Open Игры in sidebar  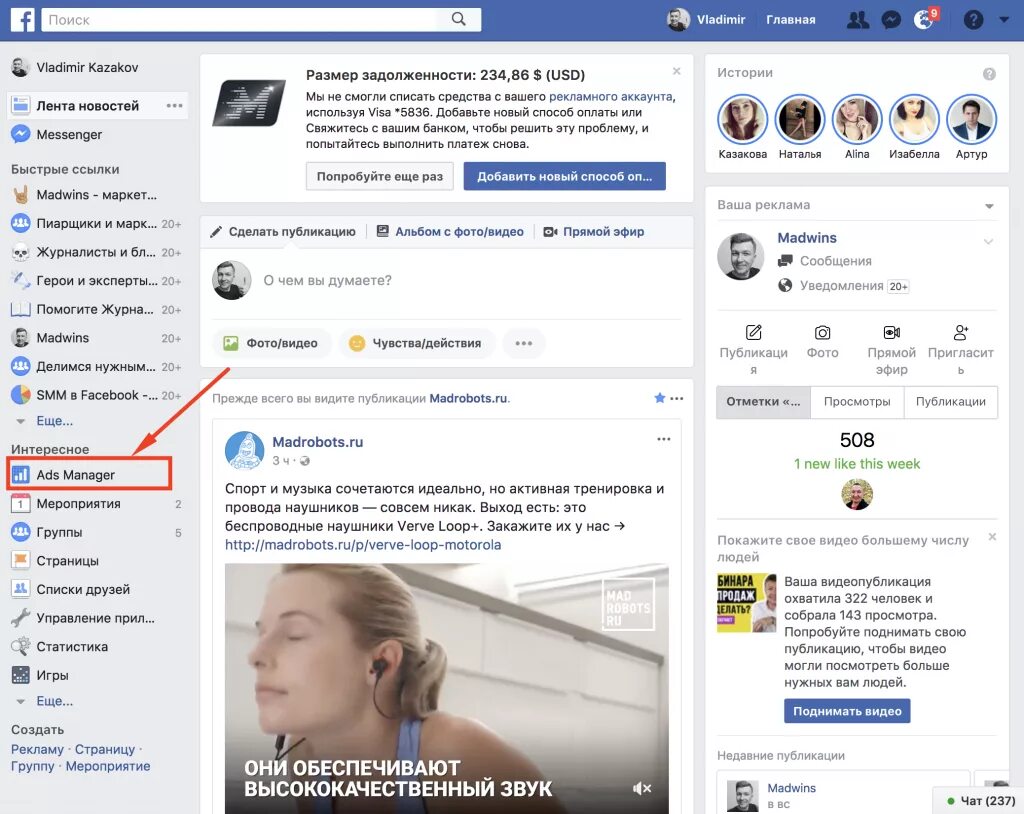(40, 676)
